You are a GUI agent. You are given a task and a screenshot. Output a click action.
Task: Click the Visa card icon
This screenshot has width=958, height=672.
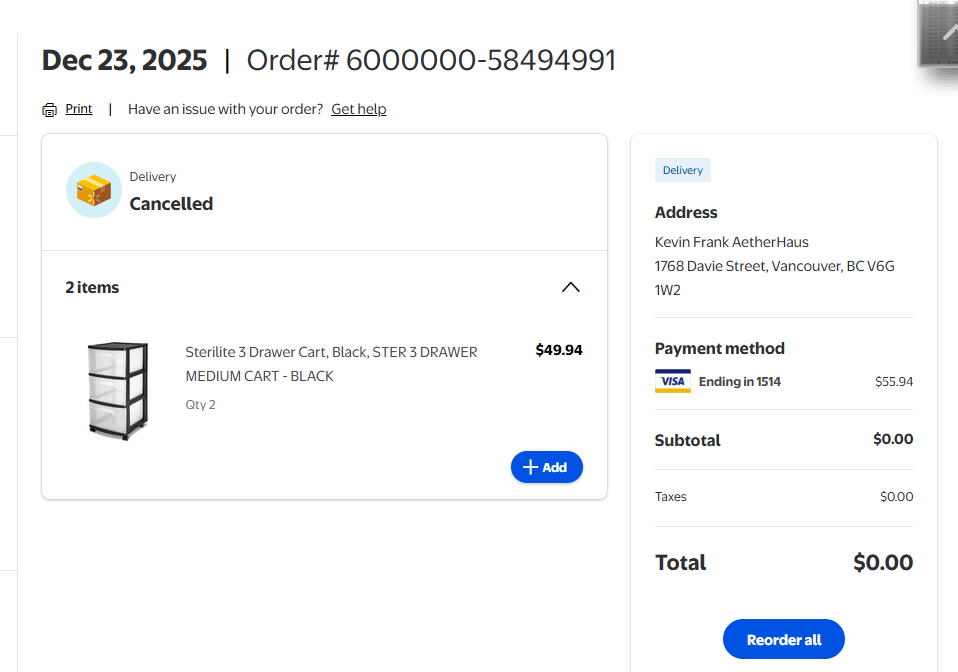click(673, 382)
